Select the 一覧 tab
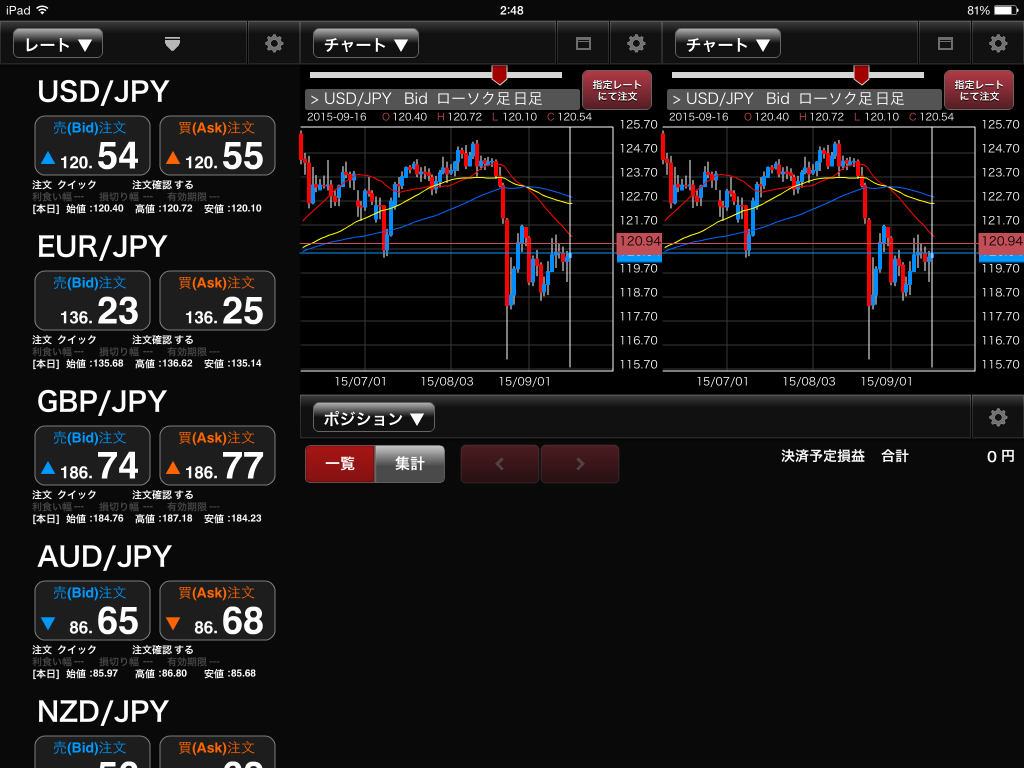The width and height of the screenshot is (1024, 768). tap(340, 464)
